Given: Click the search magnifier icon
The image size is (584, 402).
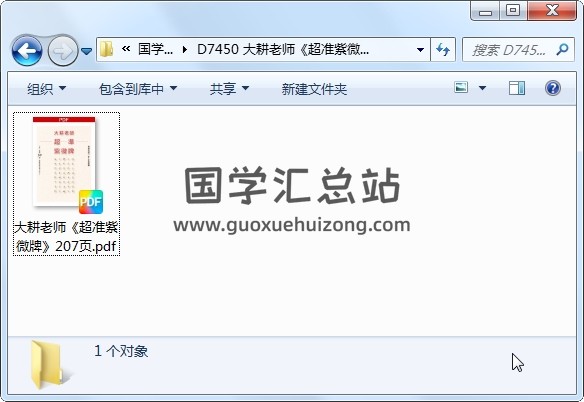Looking at the screenshot, I should click(562, 49).
